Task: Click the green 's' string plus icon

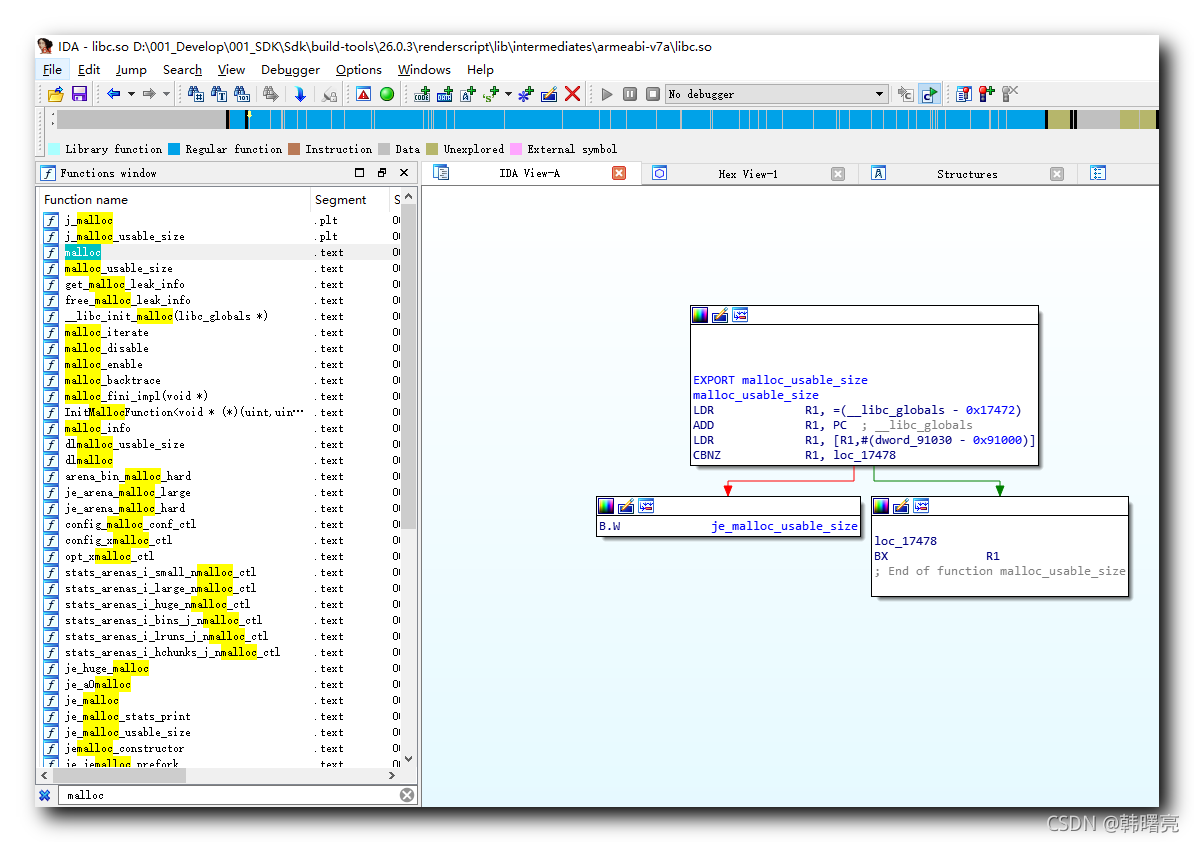Action: (x=491, y=94)
